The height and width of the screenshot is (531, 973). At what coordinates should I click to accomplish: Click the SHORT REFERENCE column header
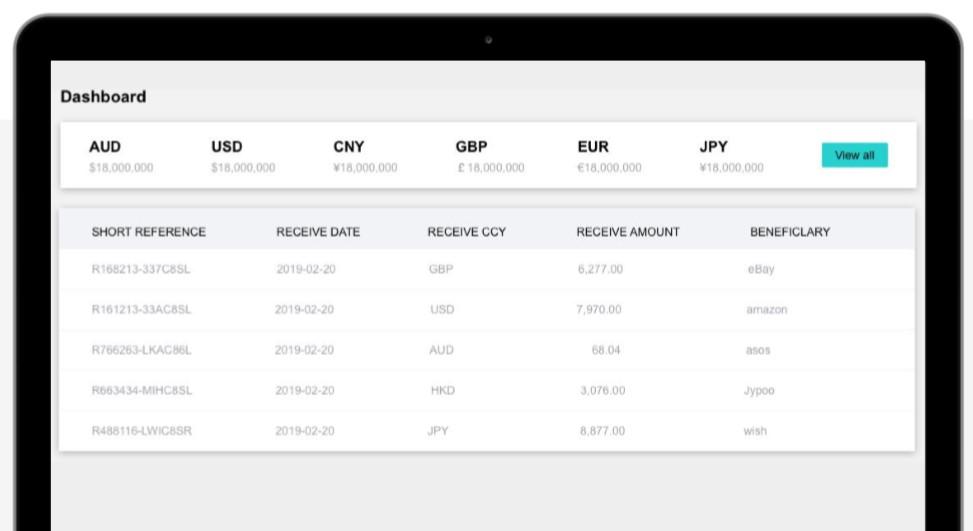pos(149,232)
